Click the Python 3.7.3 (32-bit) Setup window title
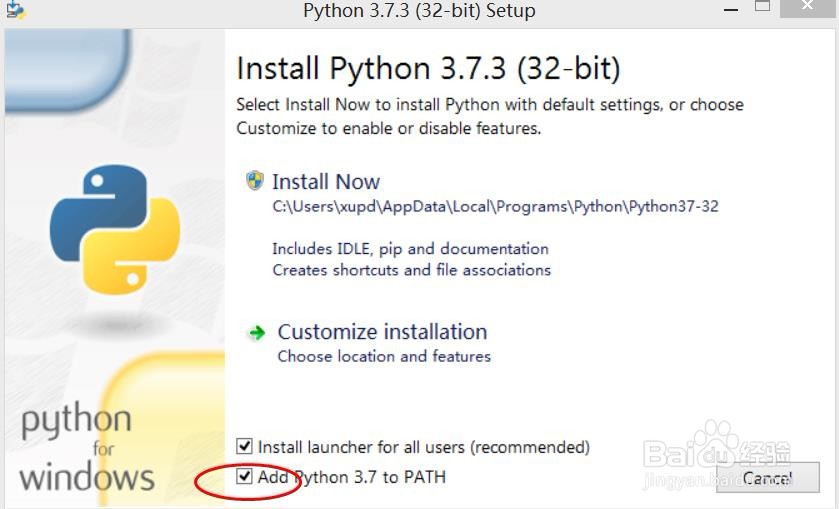 [419, 11]
